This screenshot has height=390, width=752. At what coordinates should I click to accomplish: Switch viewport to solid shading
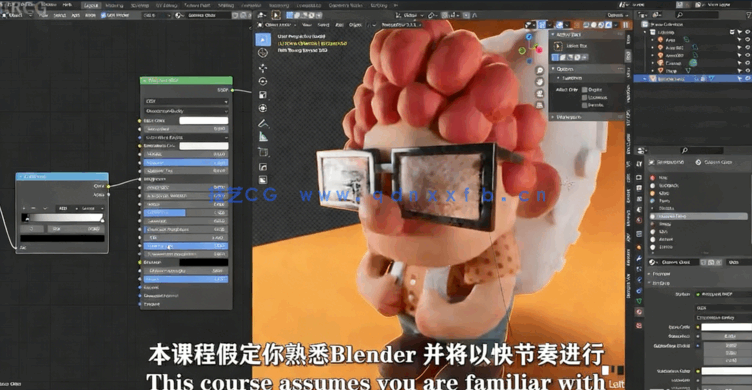[x=594, y=25]
